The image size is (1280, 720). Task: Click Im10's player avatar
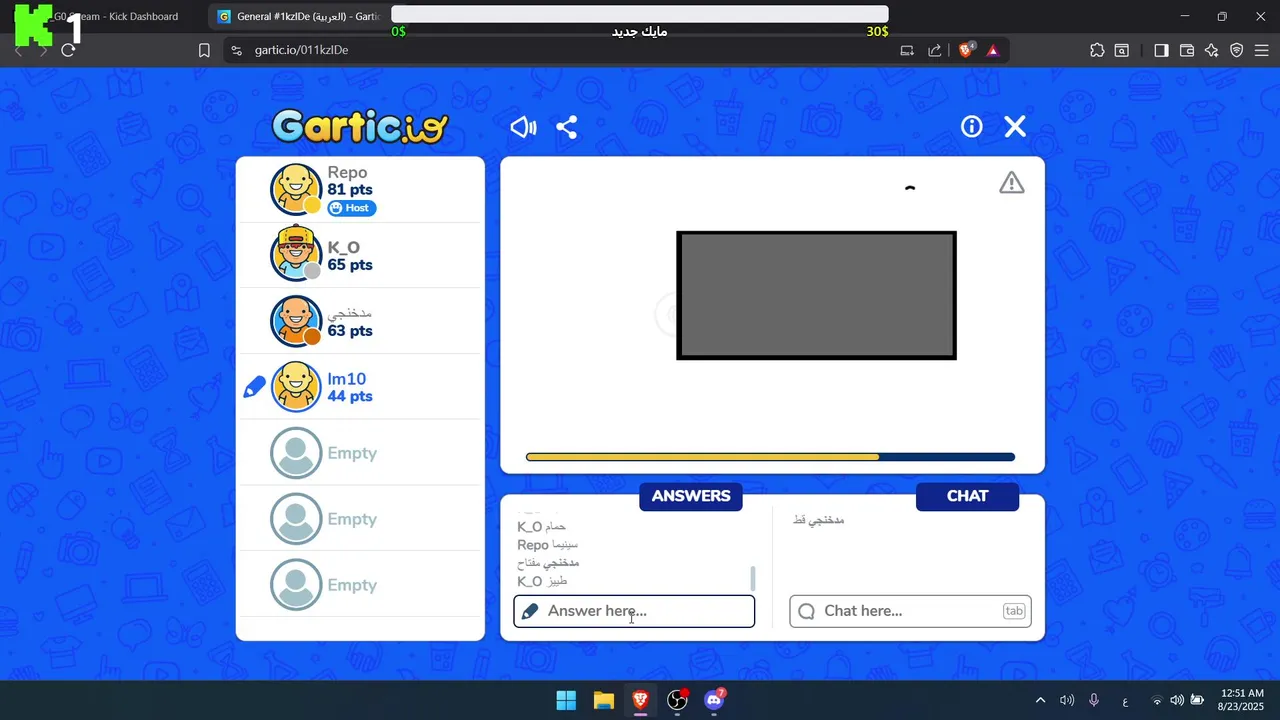pyautogui.click(x=296, y=386)
